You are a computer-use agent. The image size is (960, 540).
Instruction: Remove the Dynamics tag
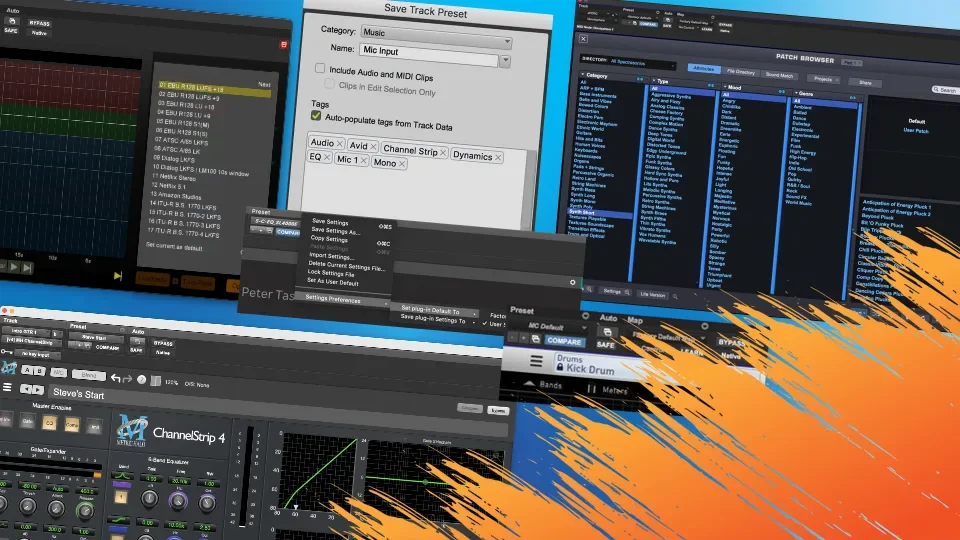point(498,157)
